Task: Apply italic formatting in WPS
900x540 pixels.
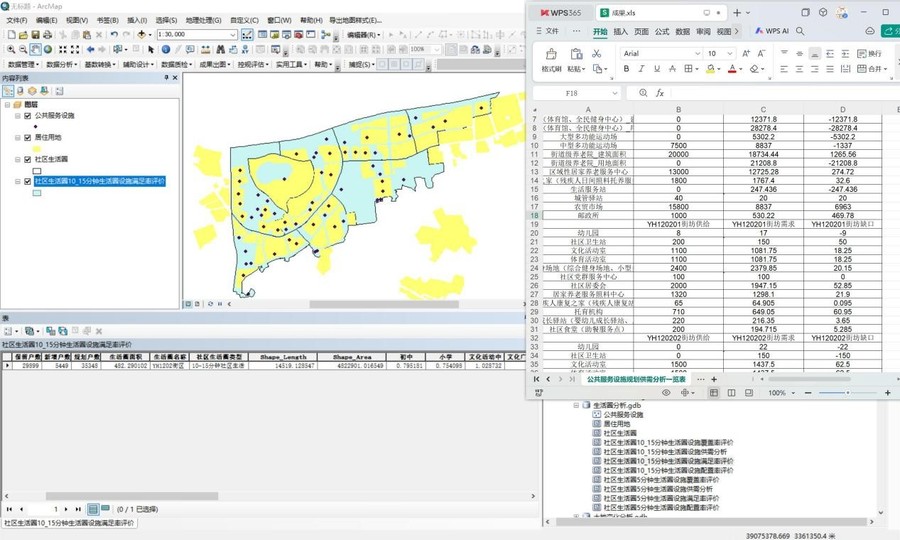Action: (641, 69)
